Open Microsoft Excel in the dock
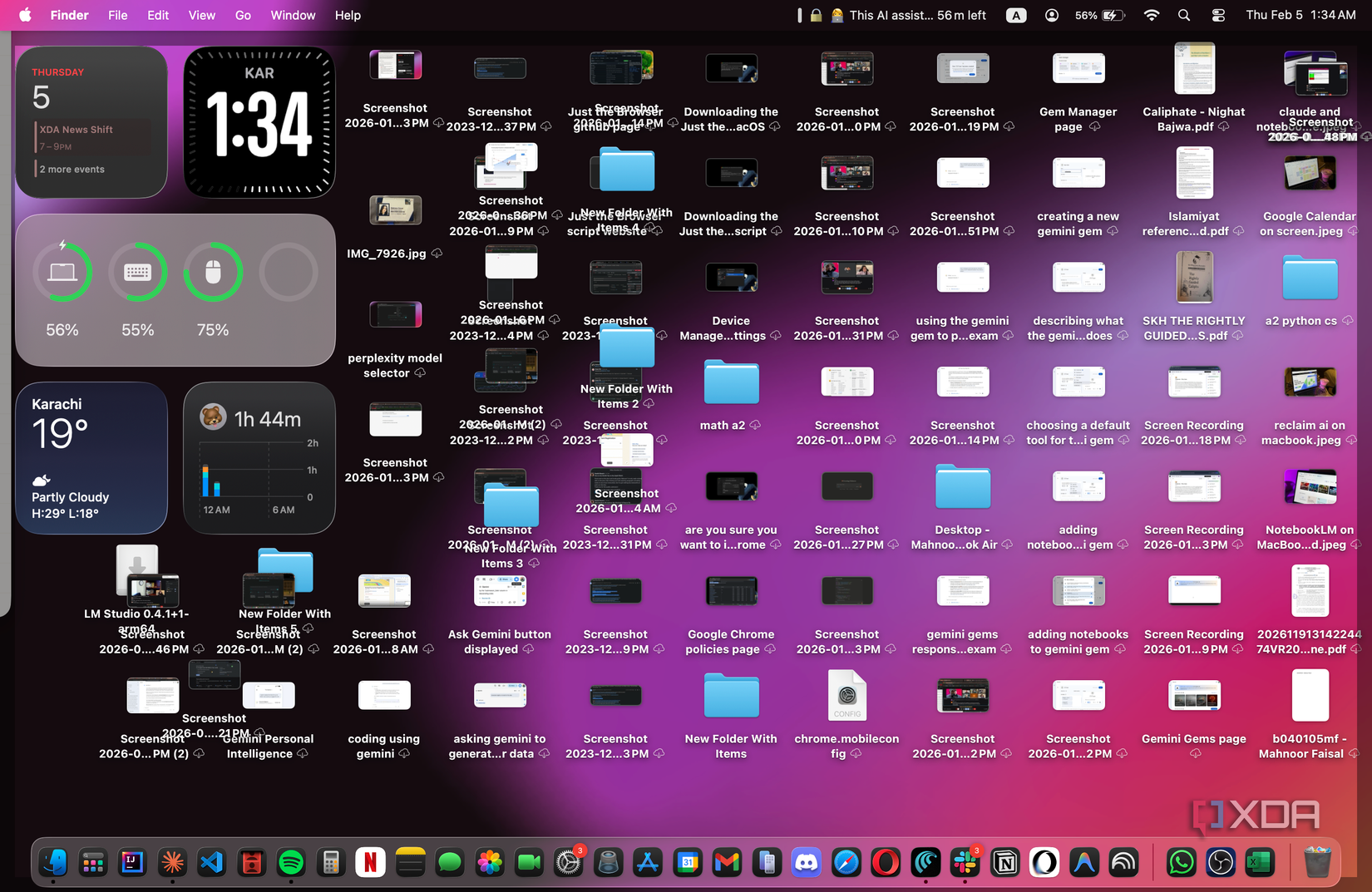Viewport: 1372px width, 892px height. click(1260, 863)
